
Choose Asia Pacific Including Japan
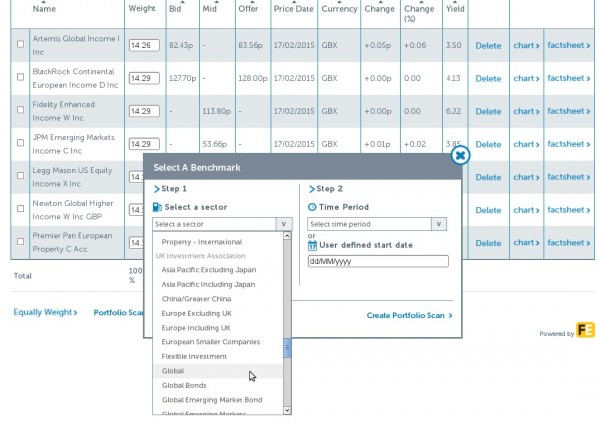pos(208,285)
